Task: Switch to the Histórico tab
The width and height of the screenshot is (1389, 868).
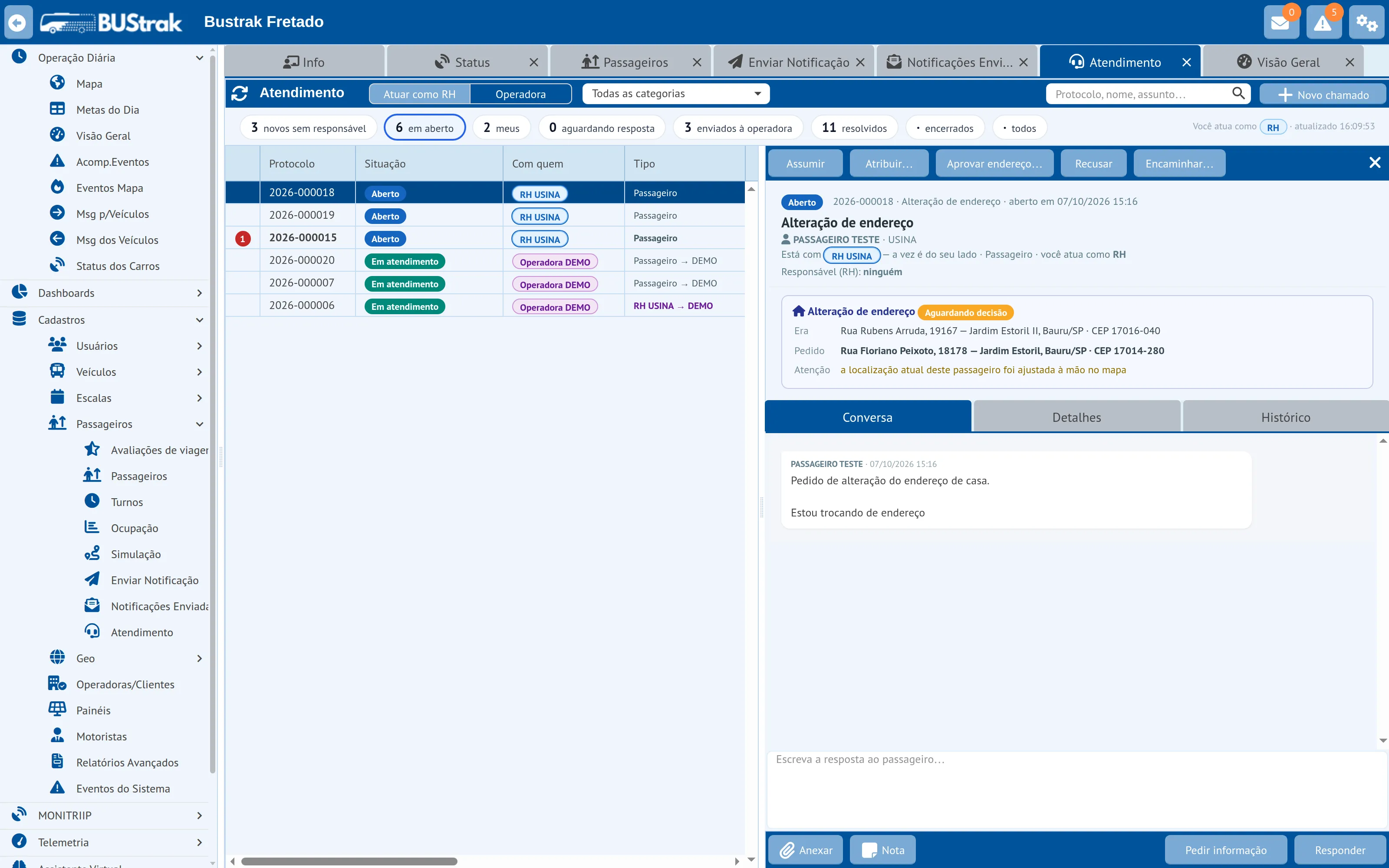Action: tap(1285, 417)
